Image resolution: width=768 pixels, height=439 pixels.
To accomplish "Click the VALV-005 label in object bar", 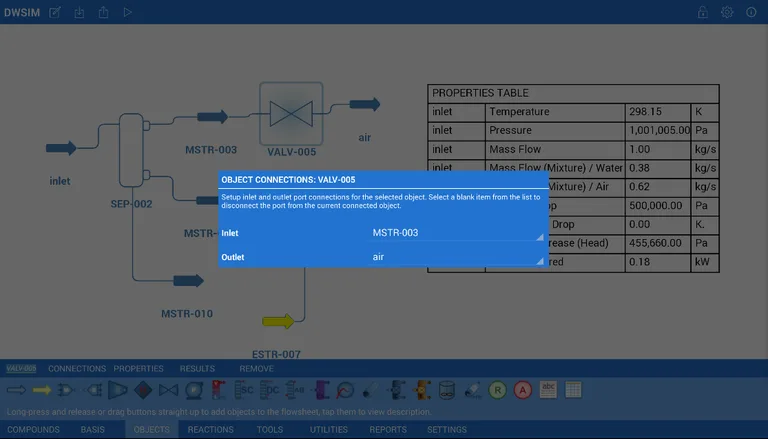I will click(x=21, y=368).
